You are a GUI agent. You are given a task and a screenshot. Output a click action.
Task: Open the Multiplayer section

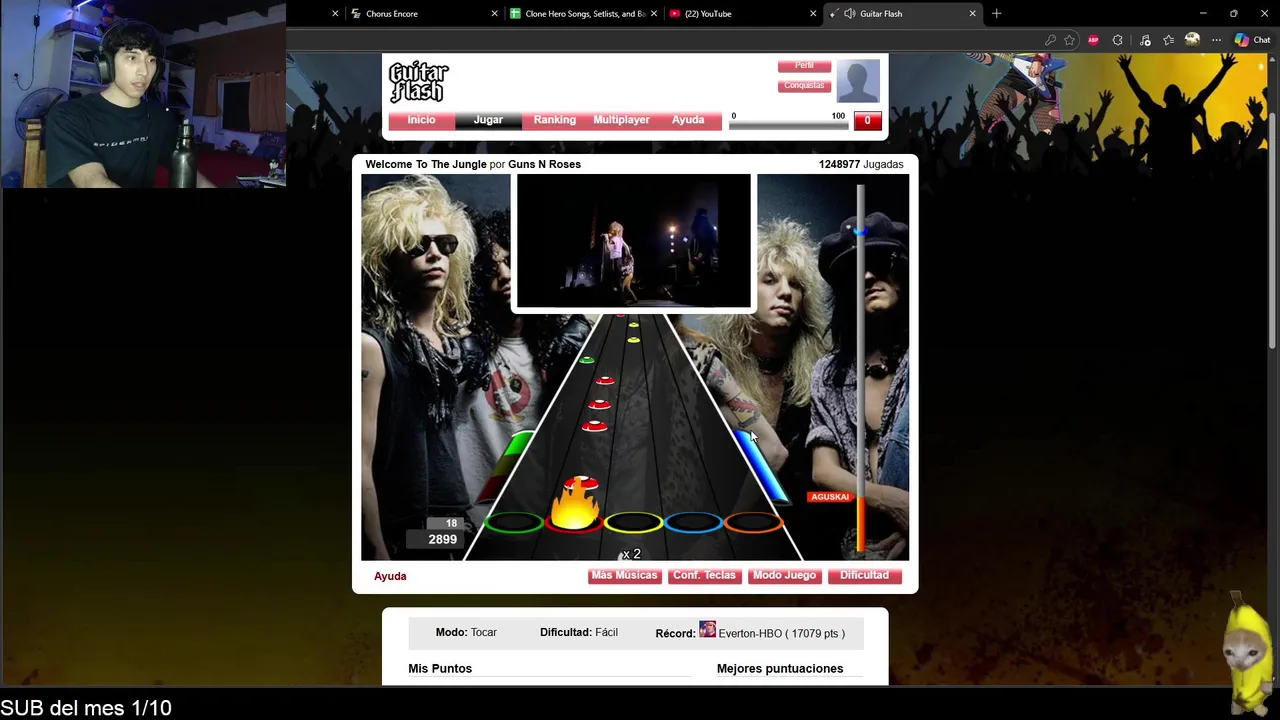tap(621, 120)
